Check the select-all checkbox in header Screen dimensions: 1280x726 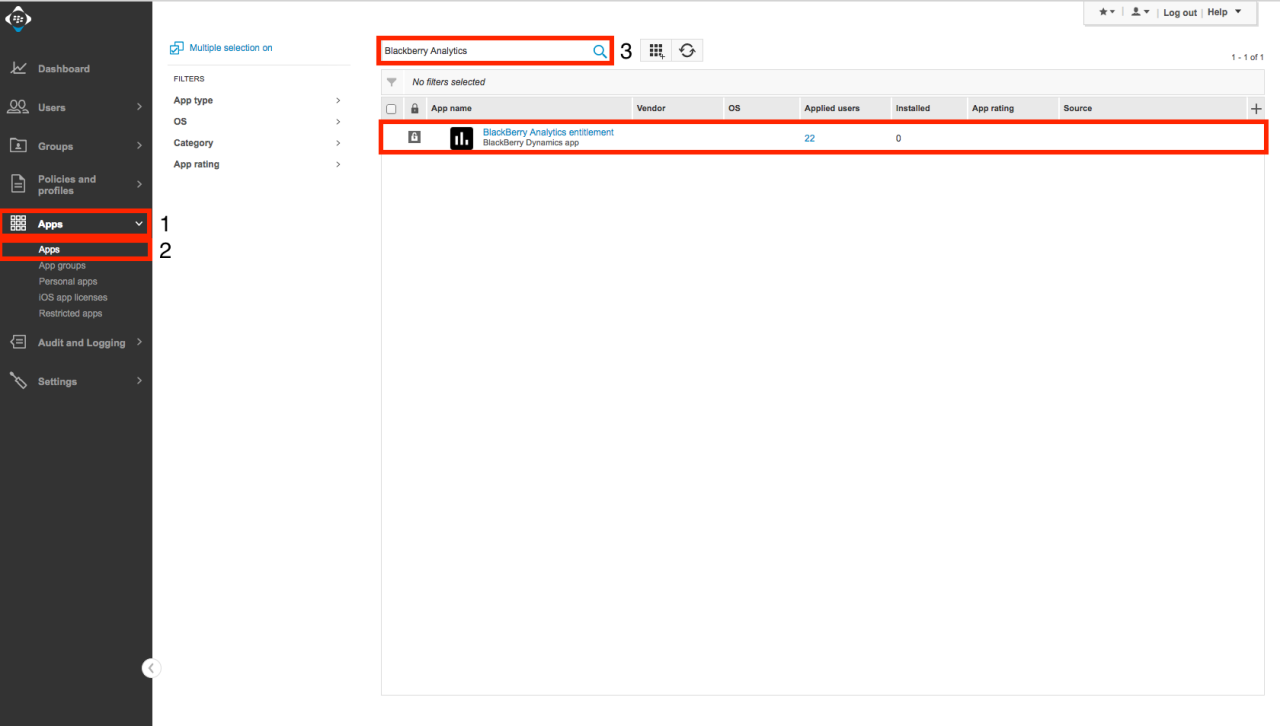point(391,109)
